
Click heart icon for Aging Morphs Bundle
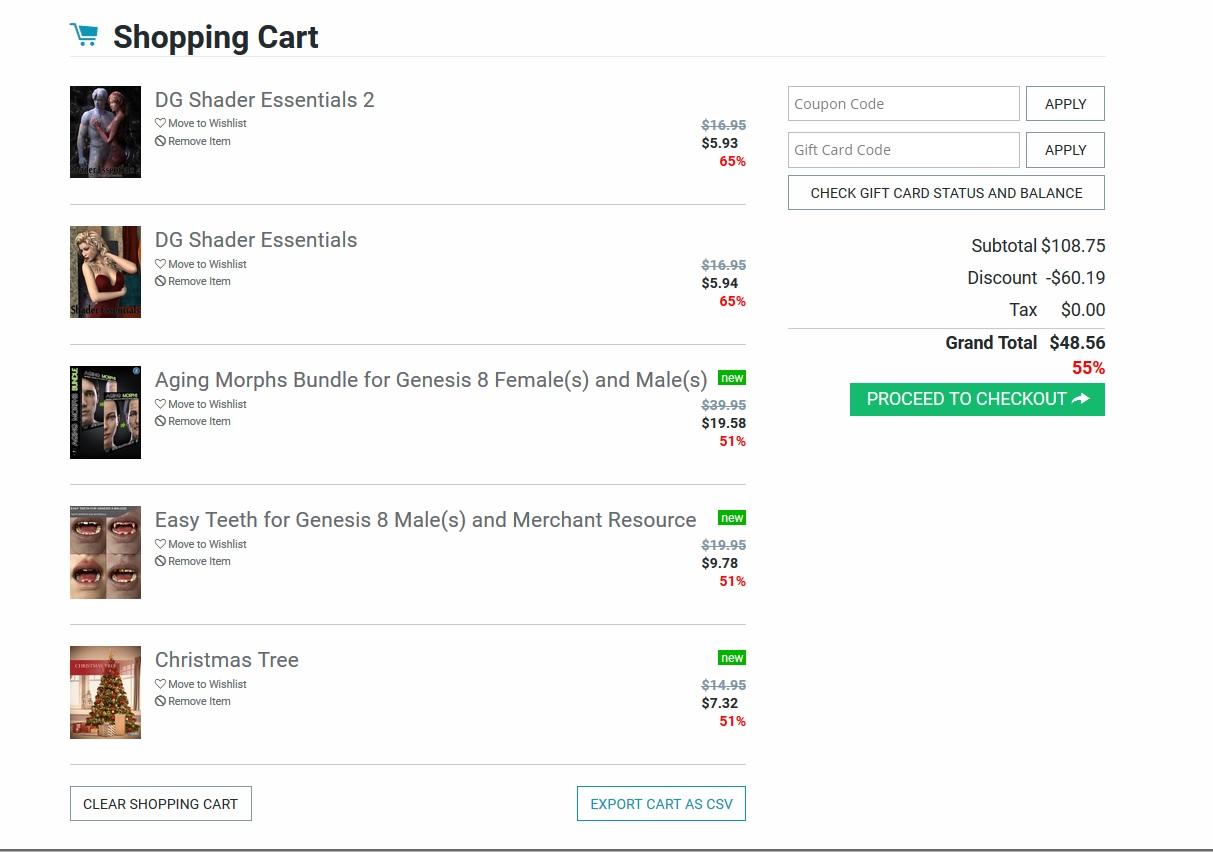[160, 404]
